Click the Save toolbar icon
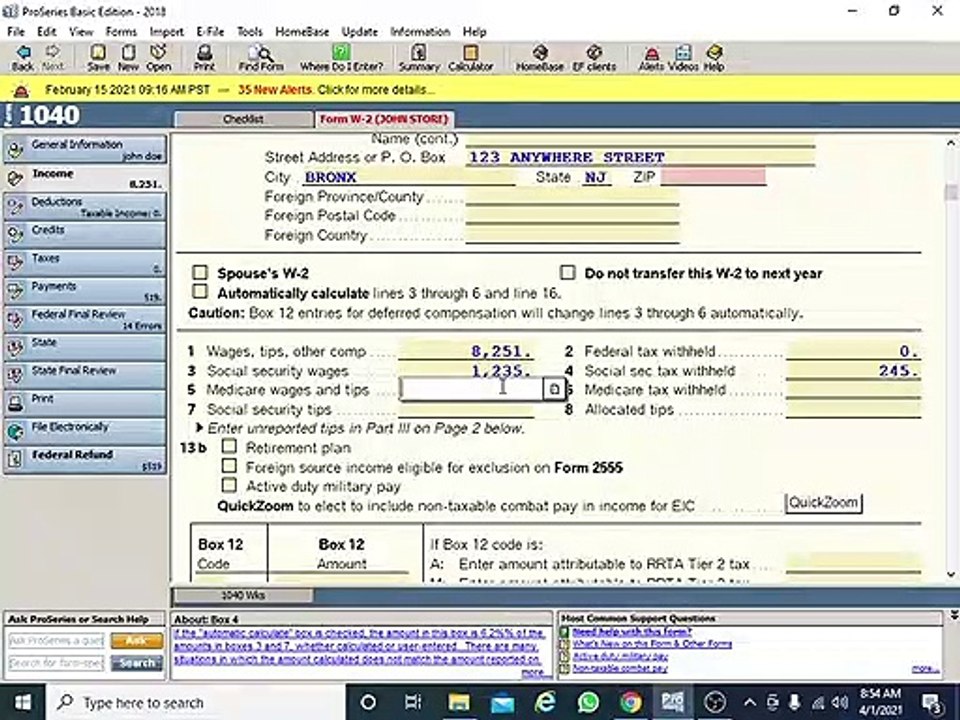This screenshot has height=720, width=960. click(98, 58)
